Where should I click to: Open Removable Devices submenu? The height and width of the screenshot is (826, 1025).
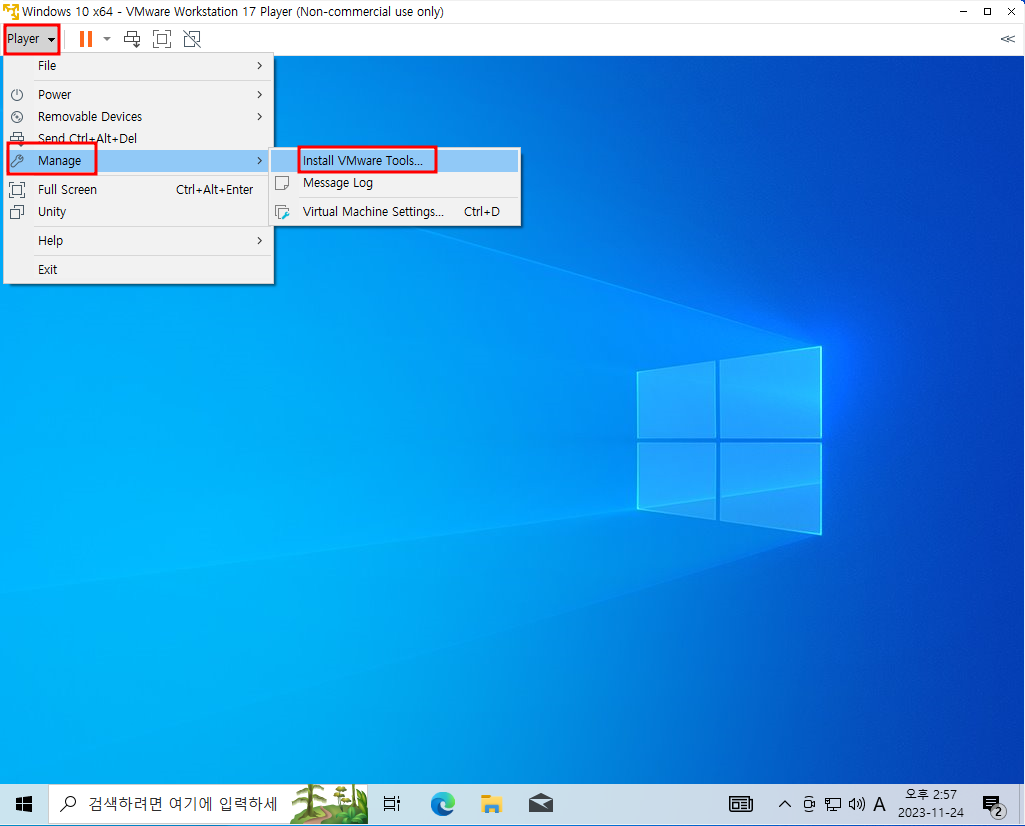(x=139, y=117)
